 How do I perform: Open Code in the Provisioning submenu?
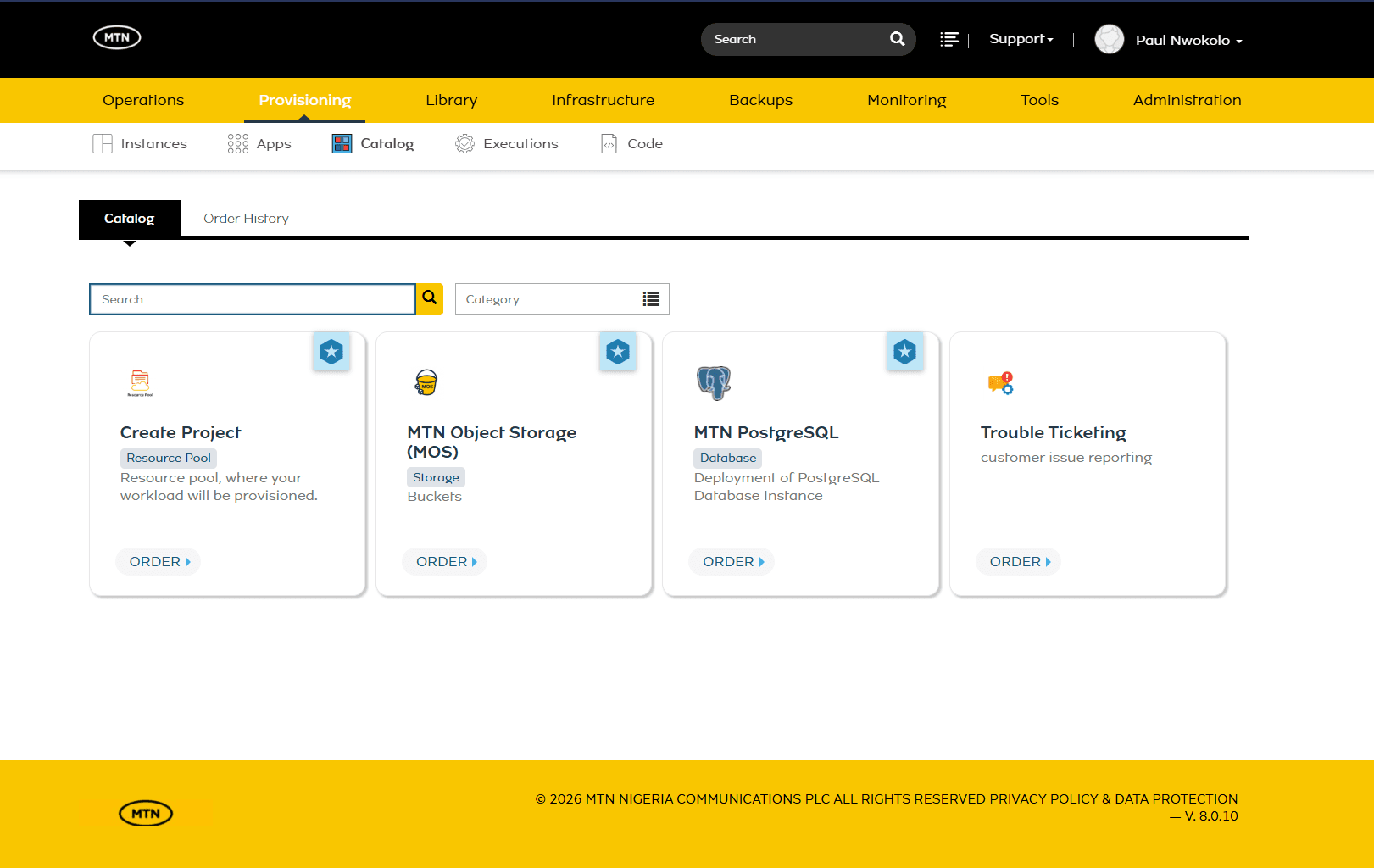631,144
